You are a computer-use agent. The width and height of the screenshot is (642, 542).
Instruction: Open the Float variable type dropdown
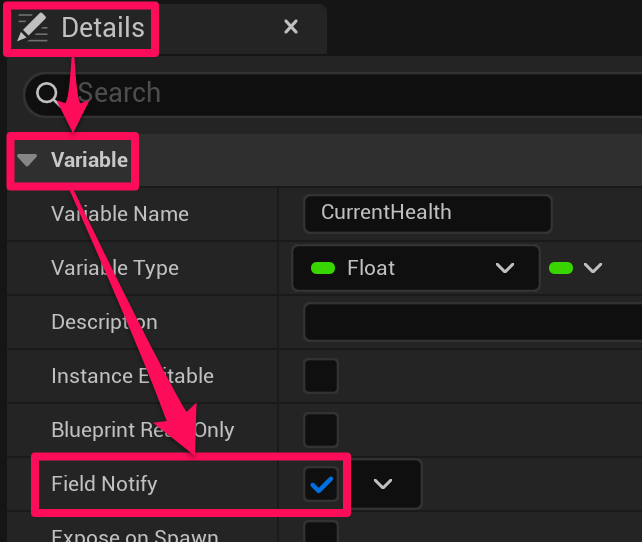click(504, 268)
